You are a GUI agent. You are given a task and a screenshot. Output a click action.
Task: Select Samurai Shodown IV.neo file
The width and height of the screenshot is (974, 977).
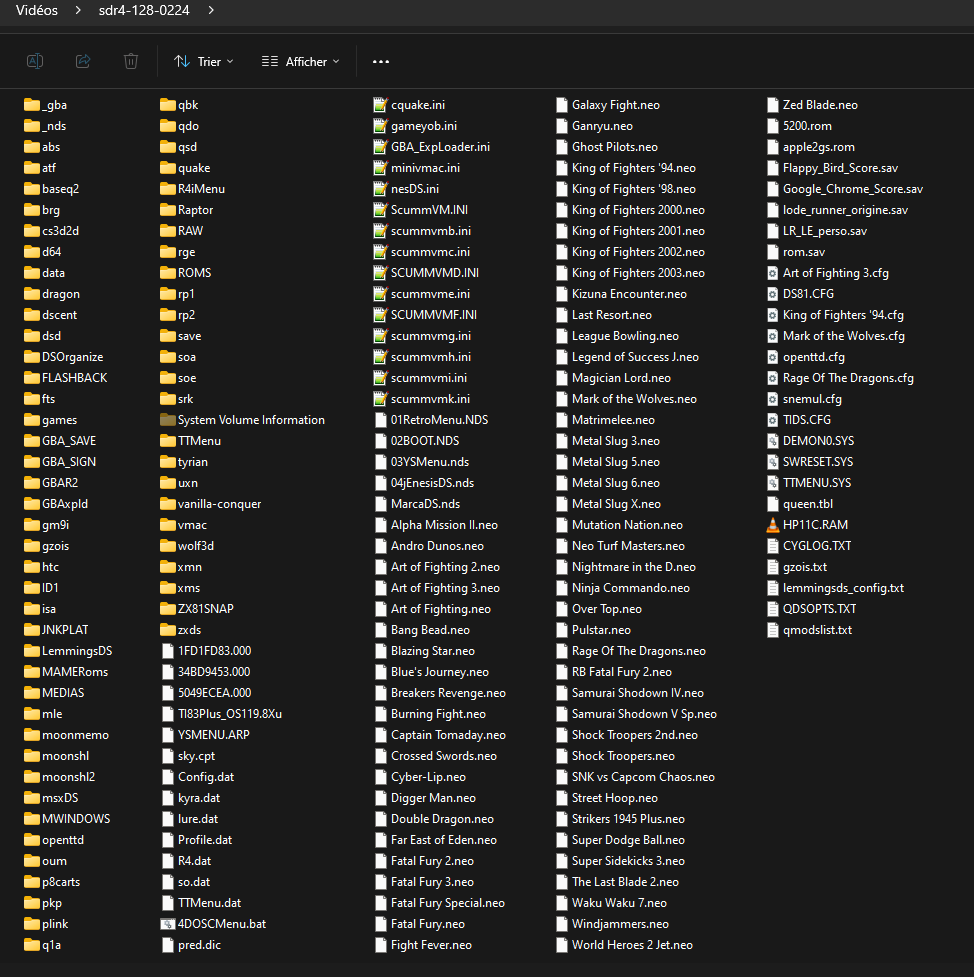tap(629, 693)
